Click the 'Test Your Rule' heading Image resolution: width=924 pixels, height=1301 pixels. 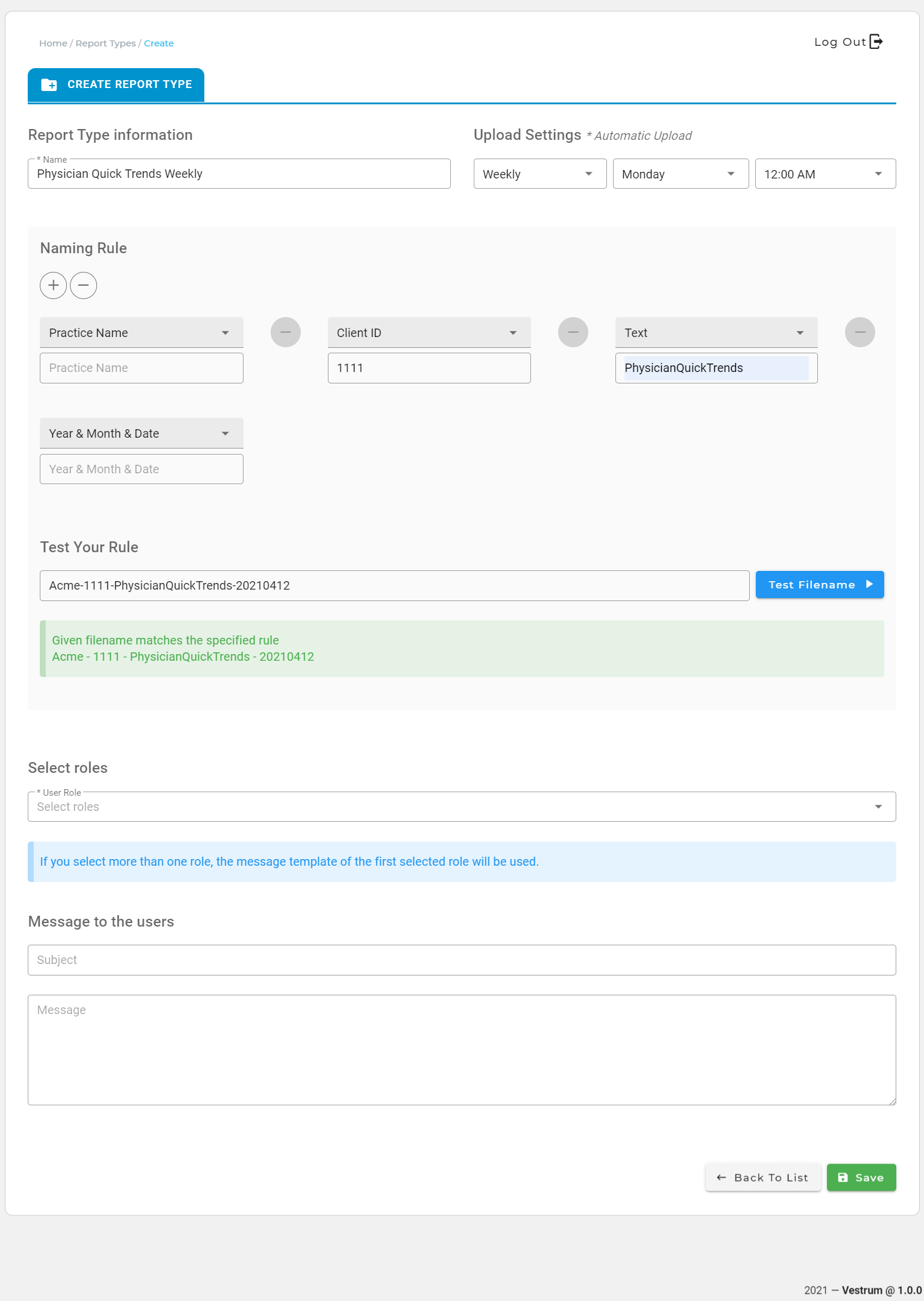pyautogui.click(x=89, y=547)
